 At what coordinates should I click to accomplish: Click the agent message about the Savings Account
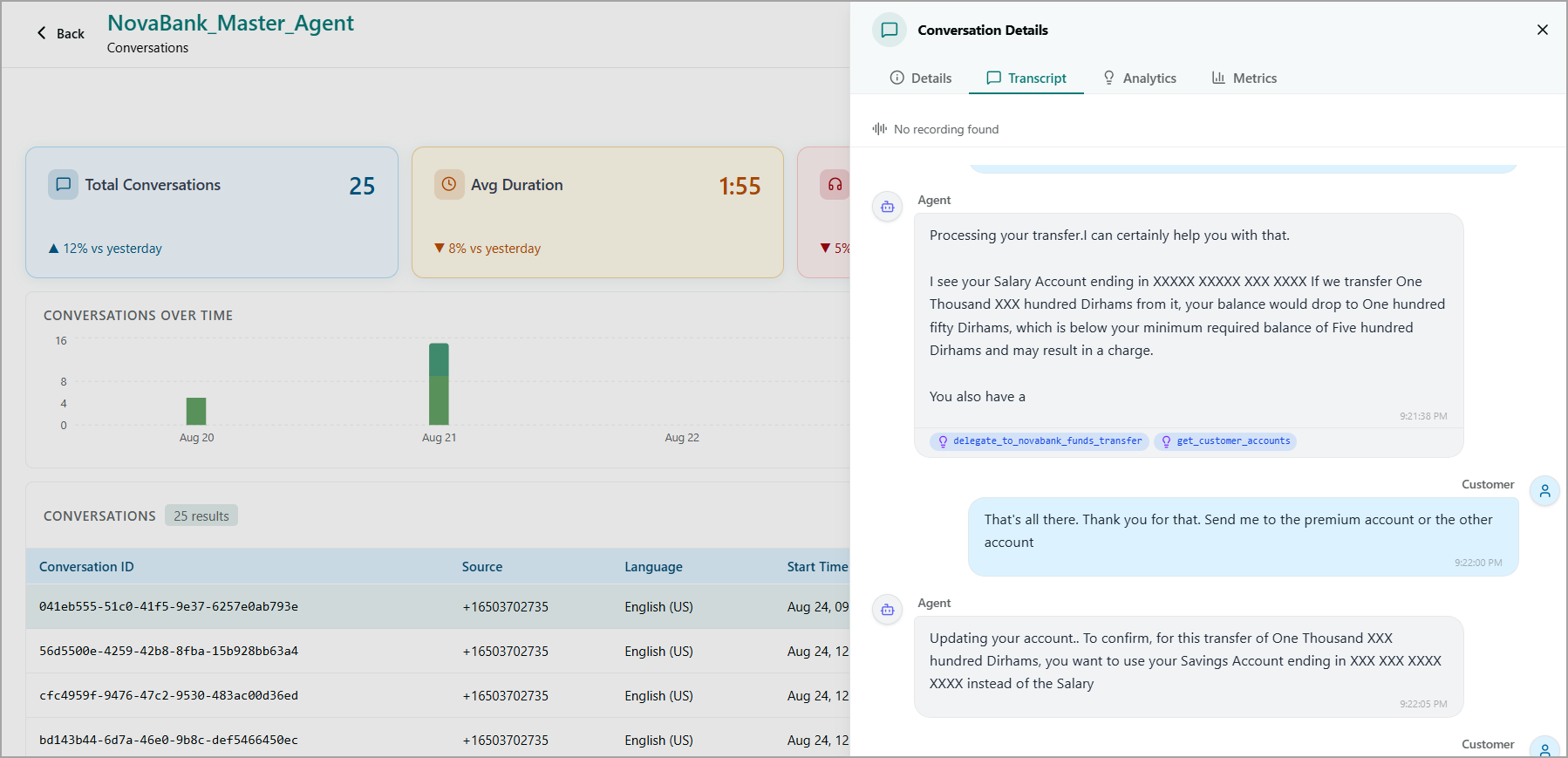1189,666
